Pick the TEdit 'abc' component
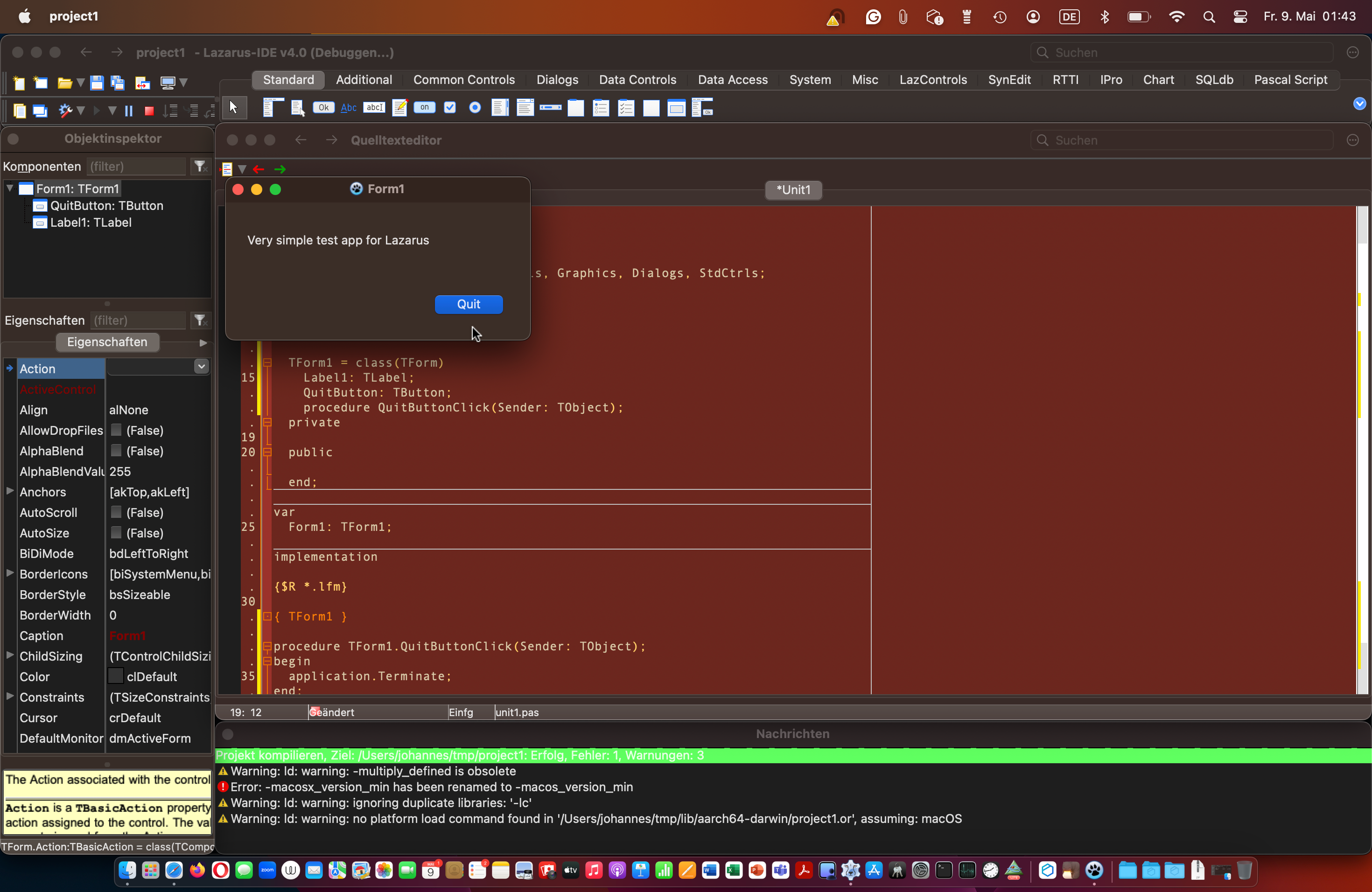Image resolution: width=1372 pixels, height=892 pixels. point(374,107)
